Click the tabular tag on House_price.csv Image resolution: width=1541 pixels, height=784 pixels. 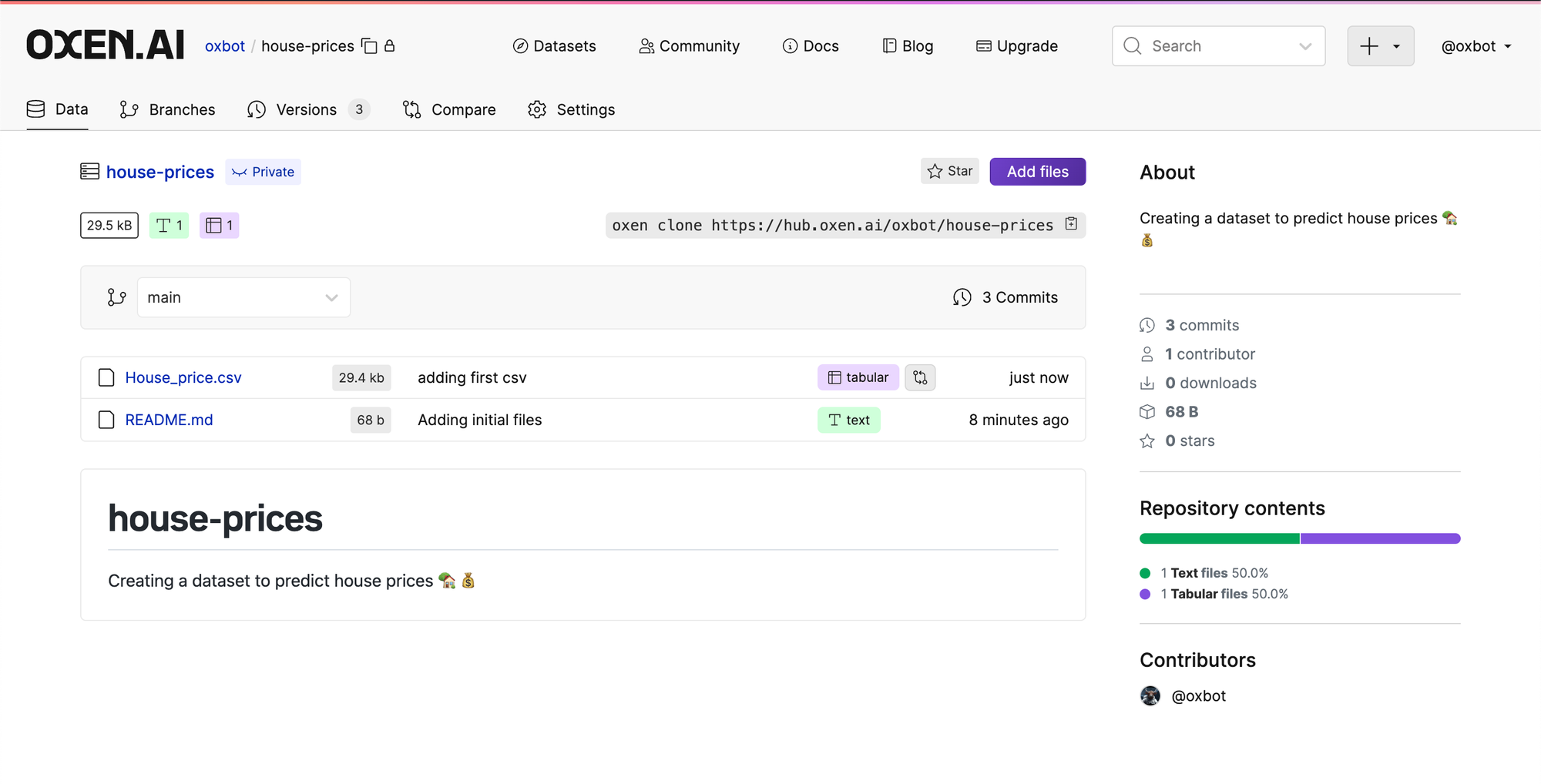[x=858, y=377]
